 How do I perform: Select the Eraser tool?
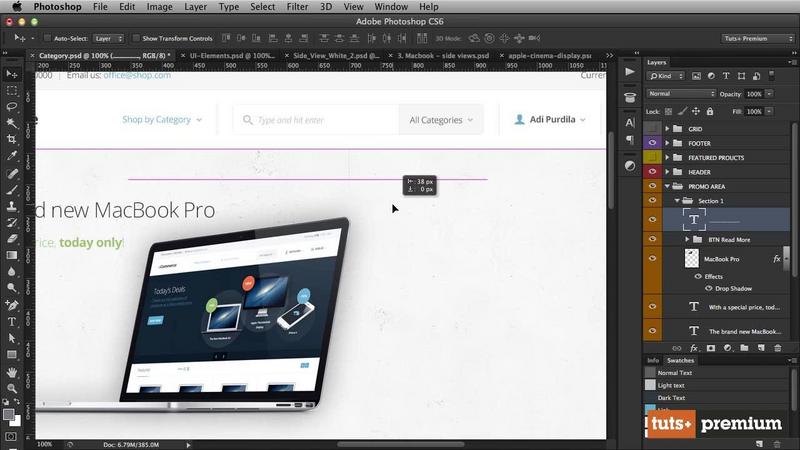click(x=12, y=239)
